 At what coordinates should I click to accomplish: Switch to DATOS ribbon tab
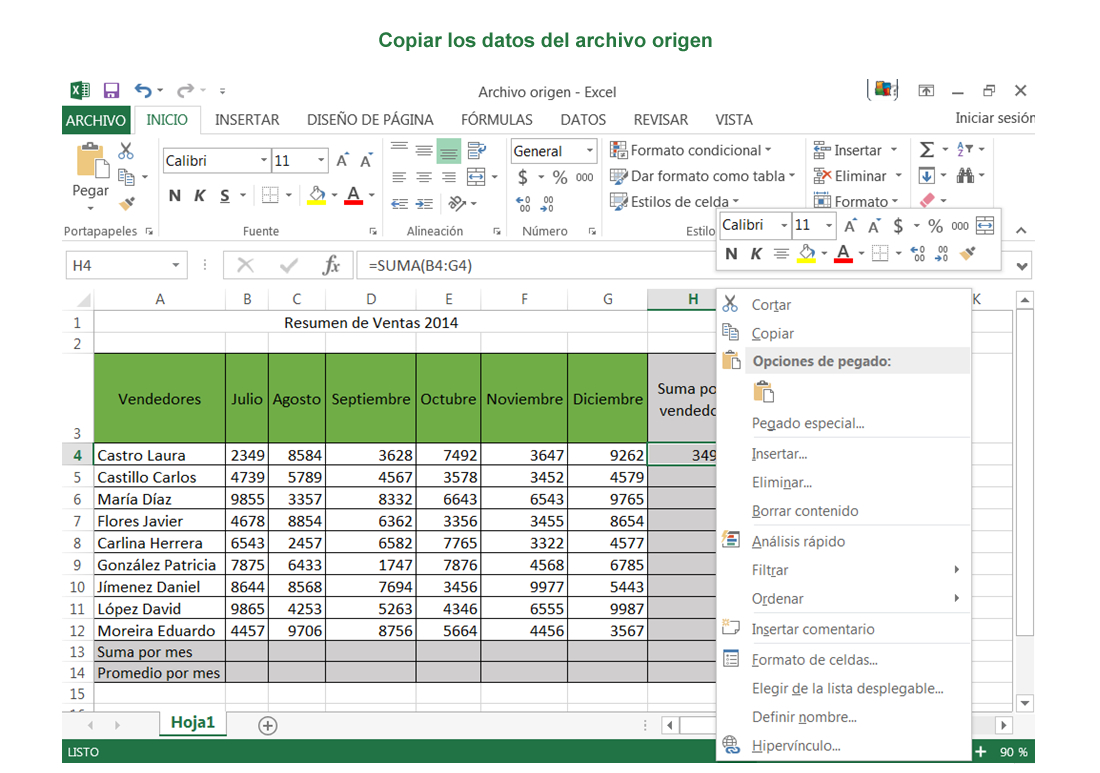(583, 120)
